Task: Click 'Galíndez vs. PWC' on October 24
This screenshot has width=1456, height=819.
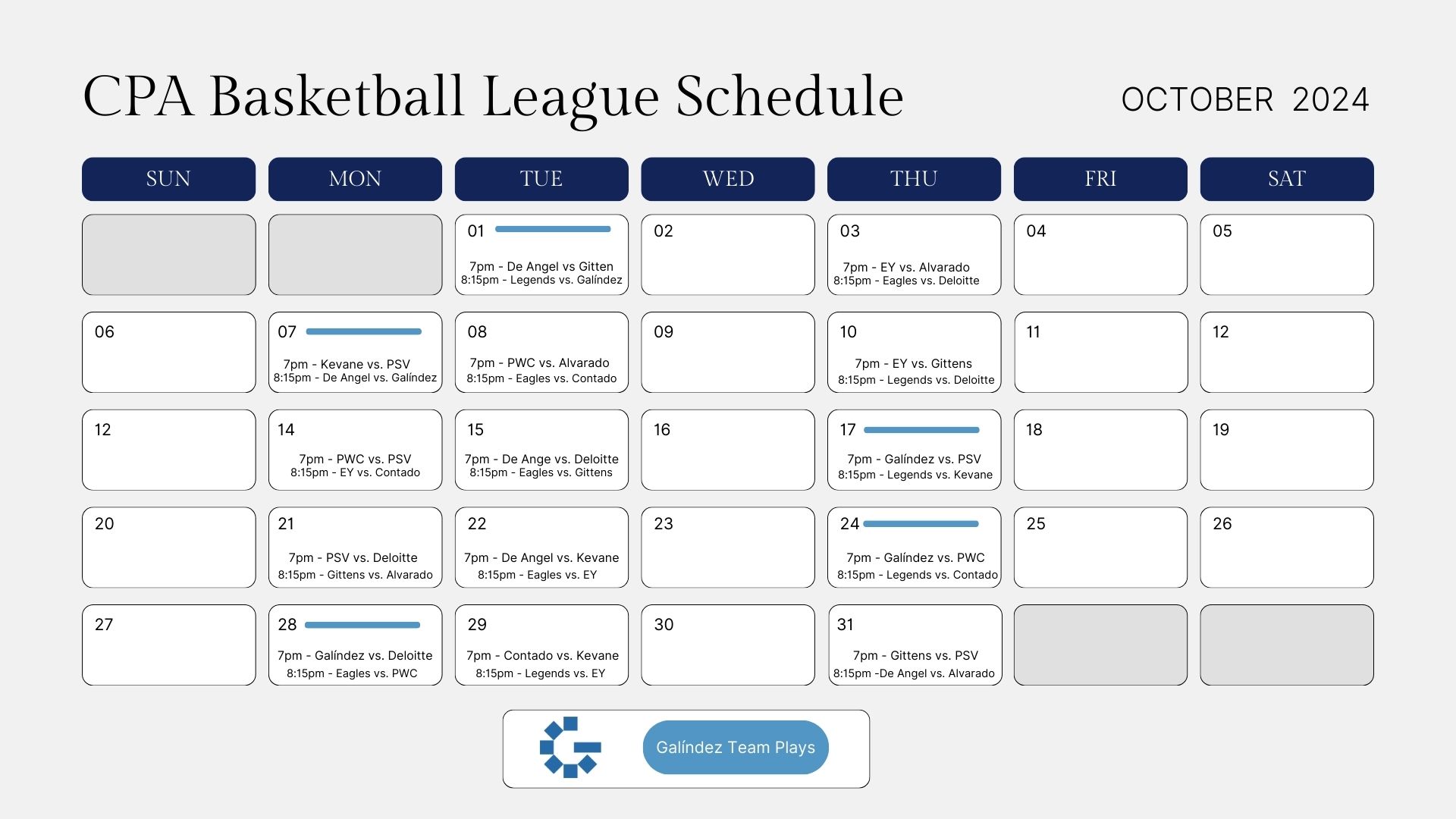Action: 934,557
